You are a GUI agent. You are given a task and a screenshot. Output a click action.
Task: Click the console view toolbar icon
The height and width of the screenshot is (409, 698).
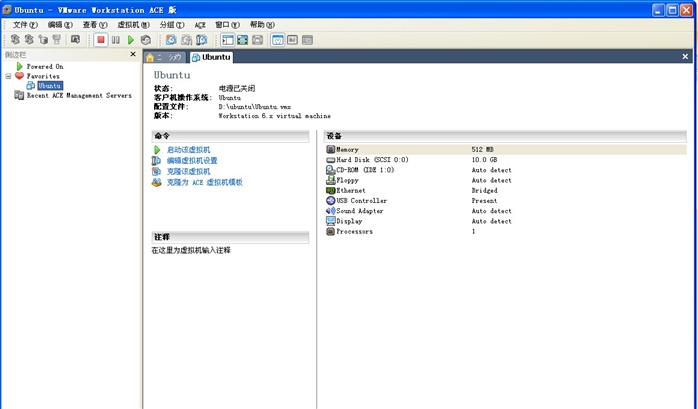tap(307, 40)
